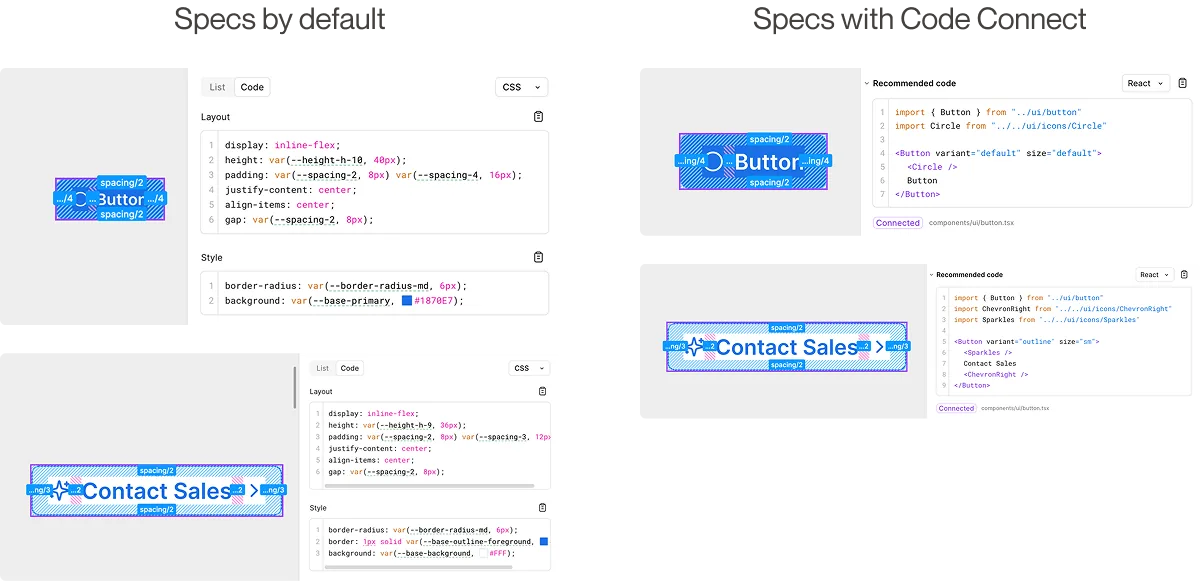Click "--base-background" variable in Contact Sales Style code
The height and width of the screenshot is (581, 1200).
coord(435,553)
